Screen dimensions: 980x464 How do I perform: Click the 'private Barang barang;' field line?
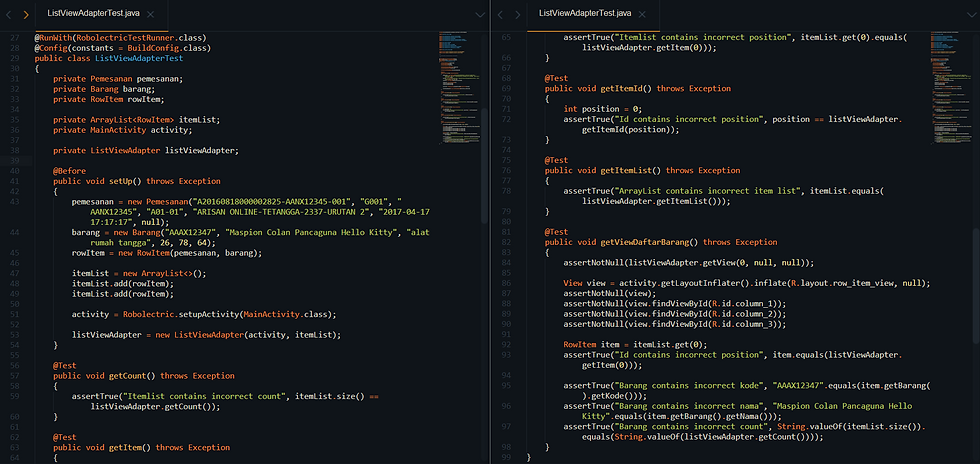104,89
